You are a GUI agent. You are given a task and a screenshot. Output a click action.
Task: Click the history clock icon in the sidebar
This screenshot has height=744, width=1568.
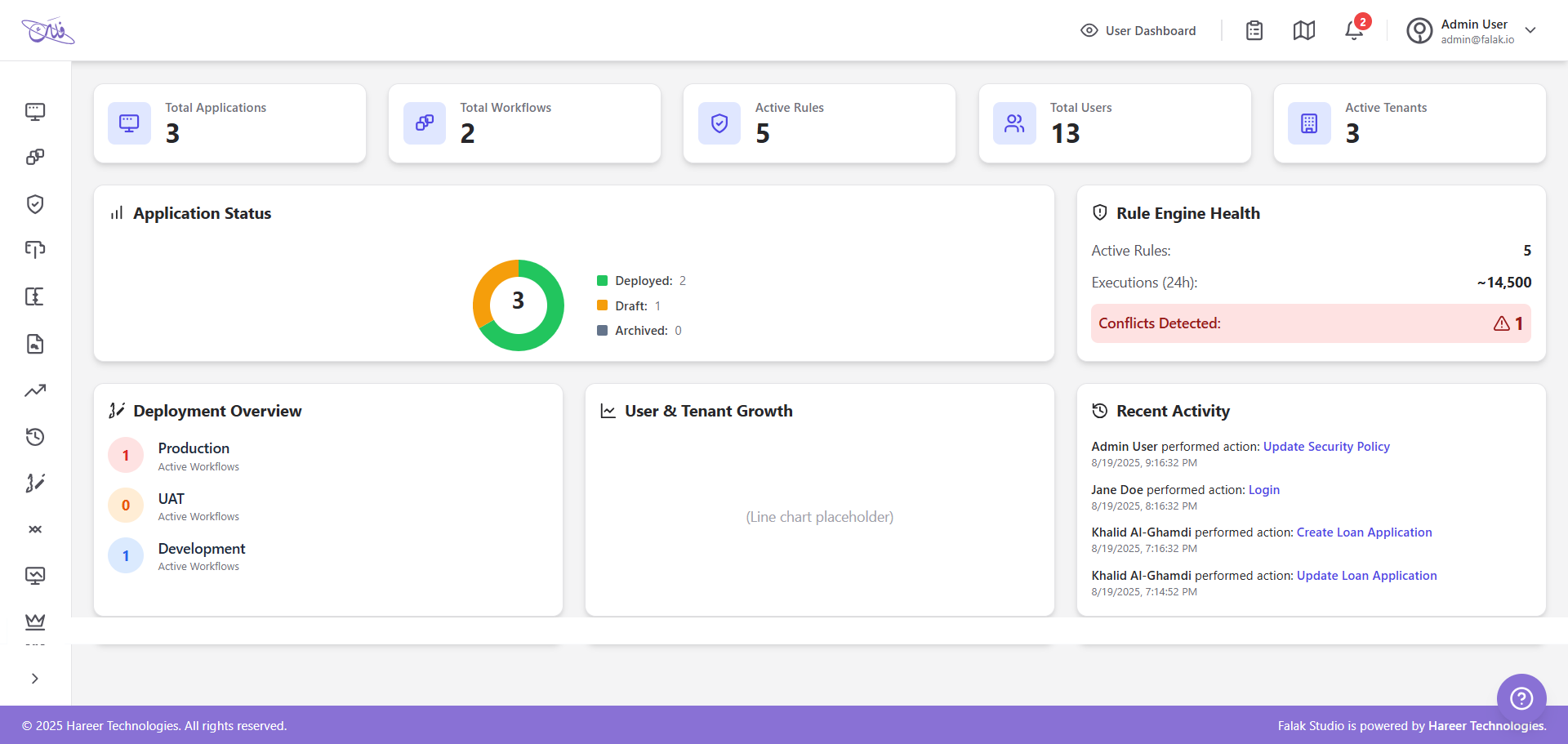tap(35, 437)
